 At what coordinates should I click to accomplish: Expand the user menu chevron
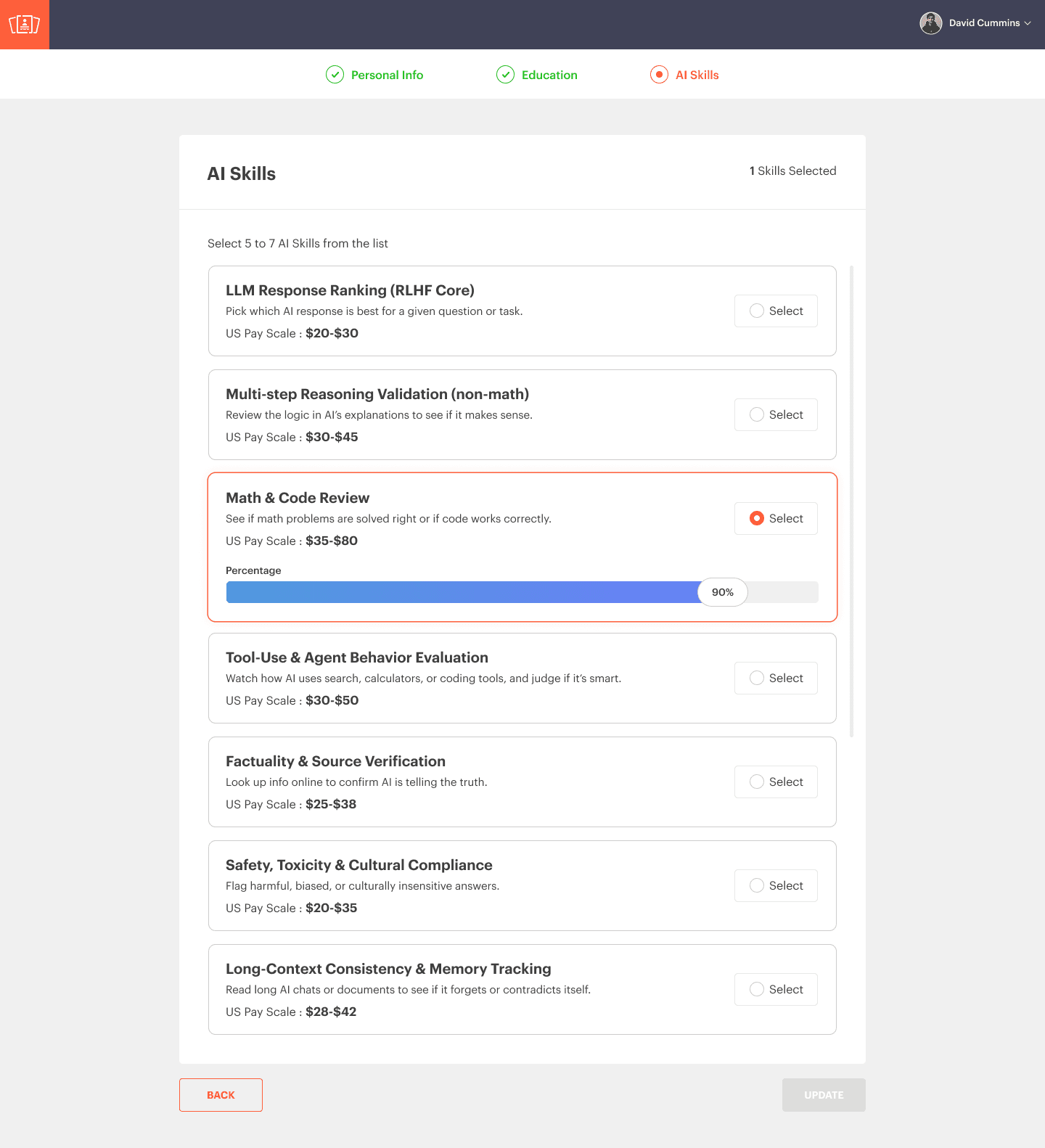point(1028,23)
